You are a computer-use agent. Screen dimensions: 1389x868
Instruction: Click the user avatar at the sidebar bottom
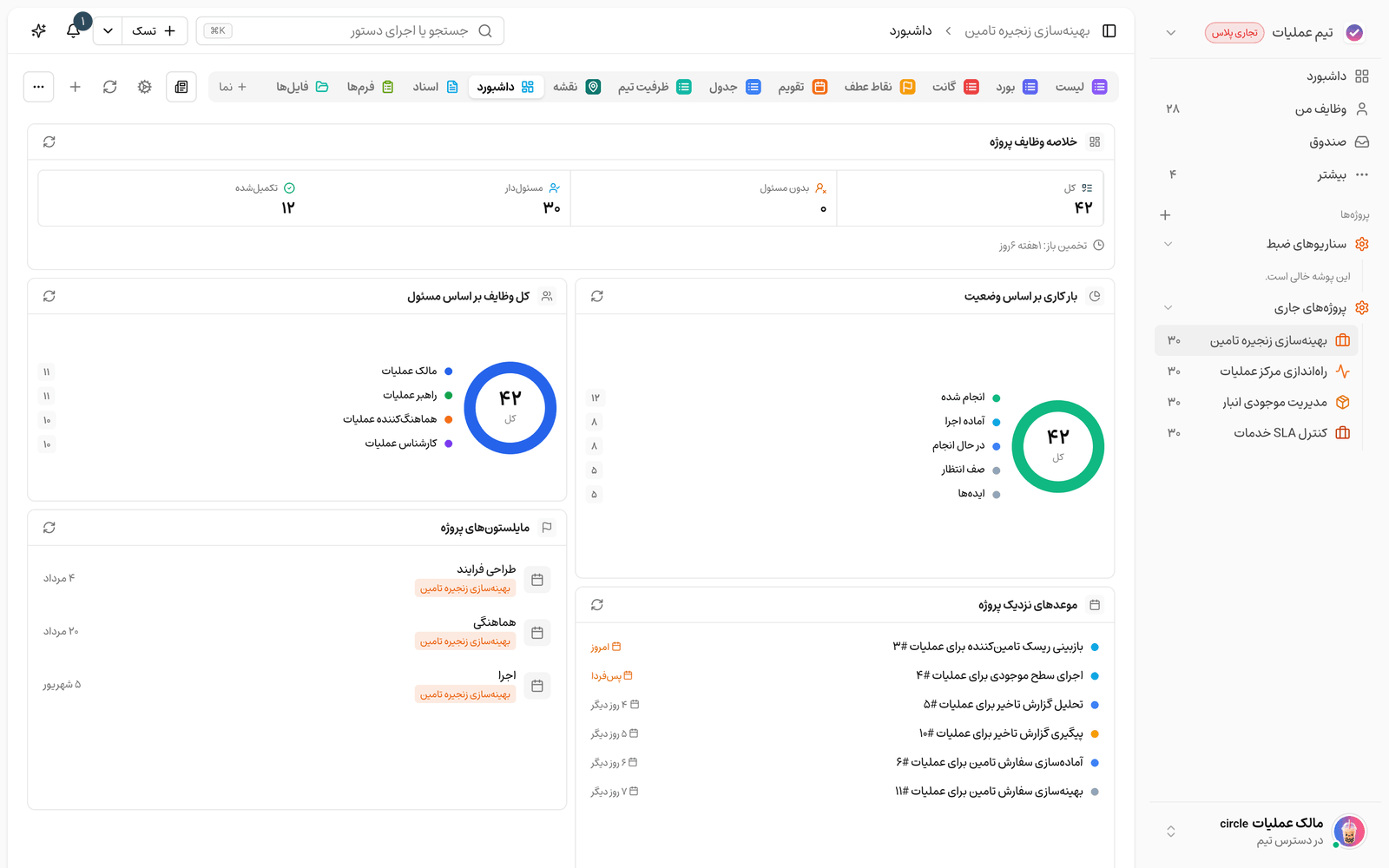(x=1349, y=832)
